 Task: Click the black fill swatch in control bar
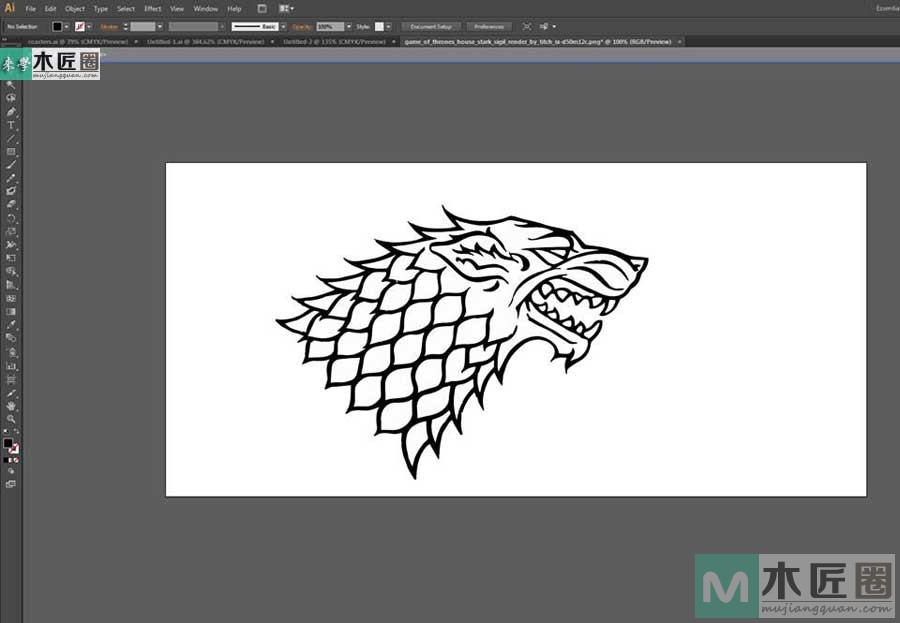[x=57, y=26]
